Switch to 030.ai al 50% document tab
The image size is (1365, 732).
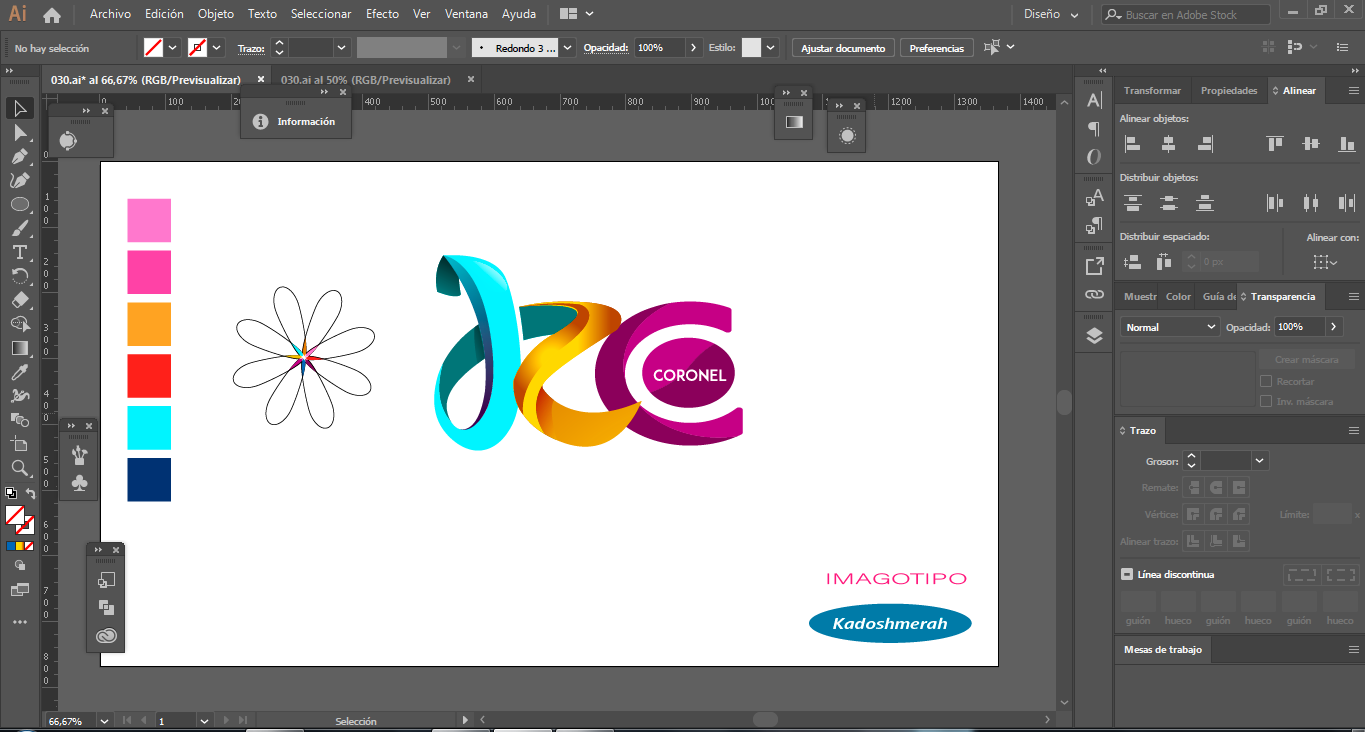coord(366,80)
